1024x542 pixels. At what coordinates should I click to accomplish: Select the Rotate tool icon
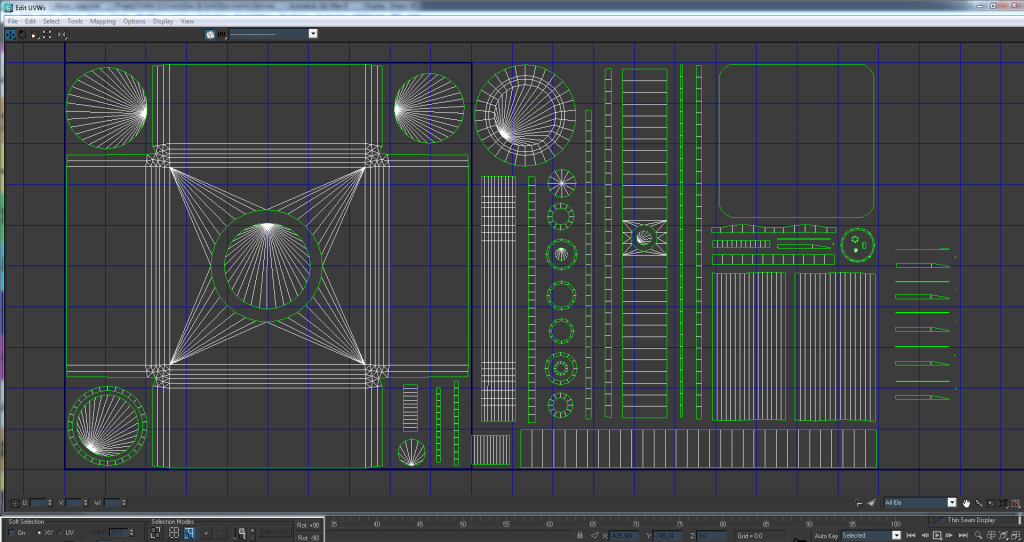pos(22,34)
